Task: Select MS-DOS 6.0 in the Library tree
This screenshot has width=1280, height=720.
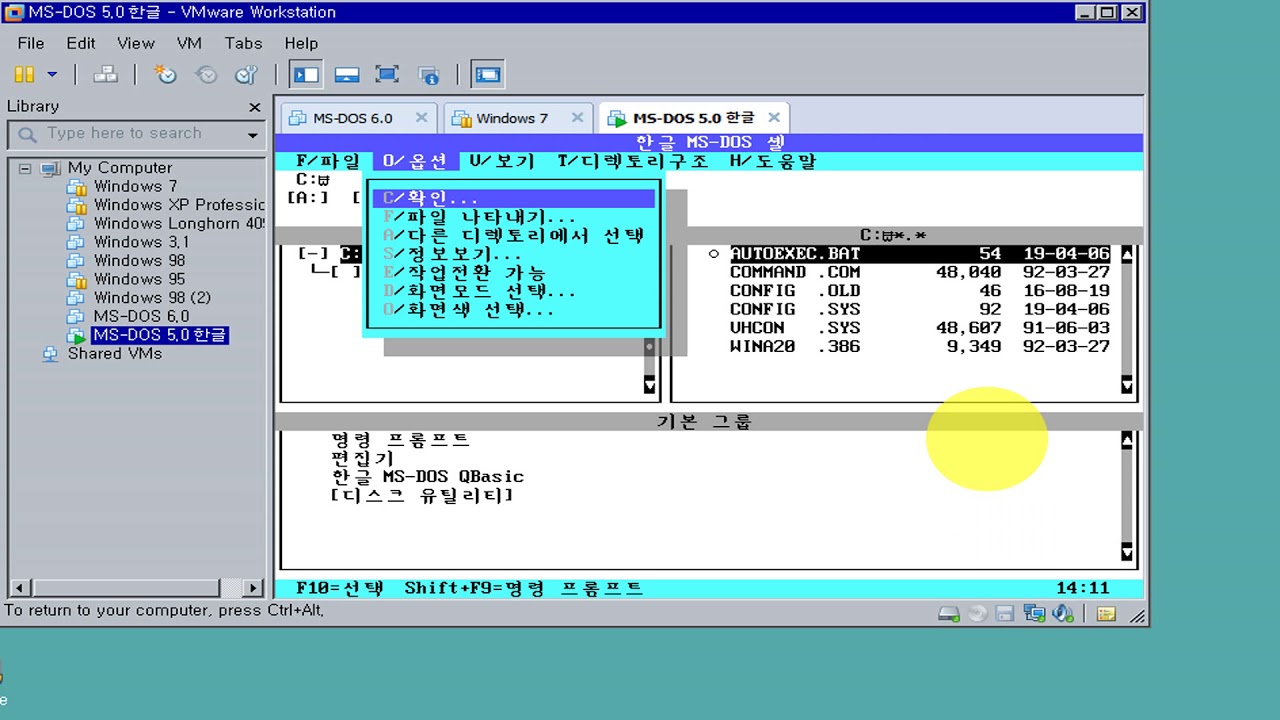Action: coord(141,316)
